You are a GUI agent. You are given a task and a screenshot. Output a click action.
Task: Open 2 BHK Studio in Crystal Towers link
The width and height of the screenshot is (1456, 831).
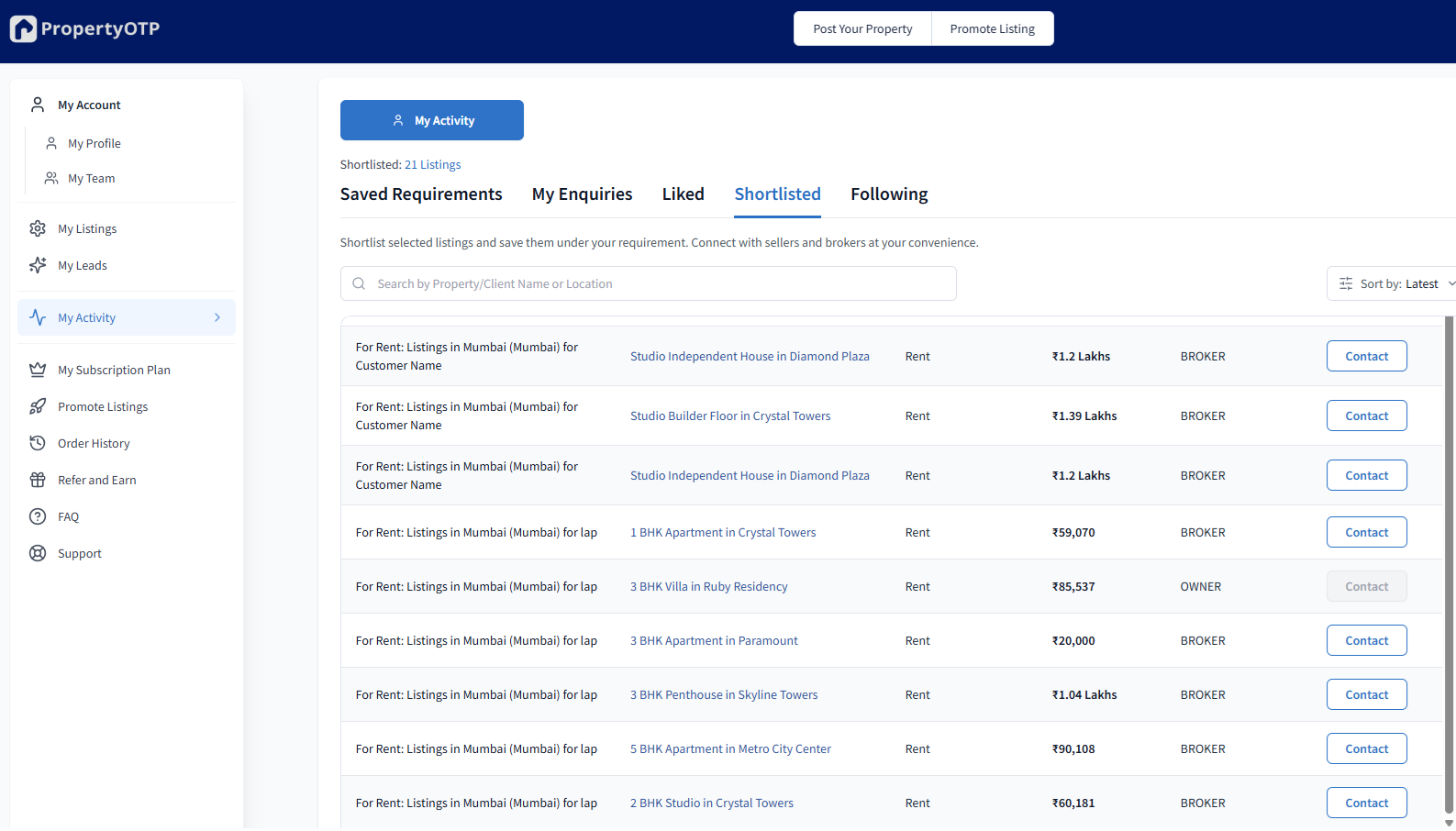click(x=712, y=803)
